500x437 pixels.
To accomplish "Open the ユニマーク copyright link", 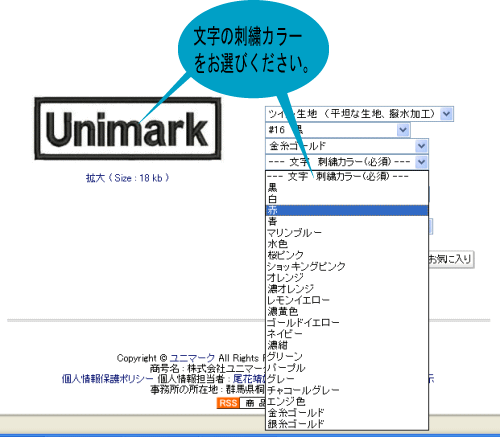I will tap(192, 358).
